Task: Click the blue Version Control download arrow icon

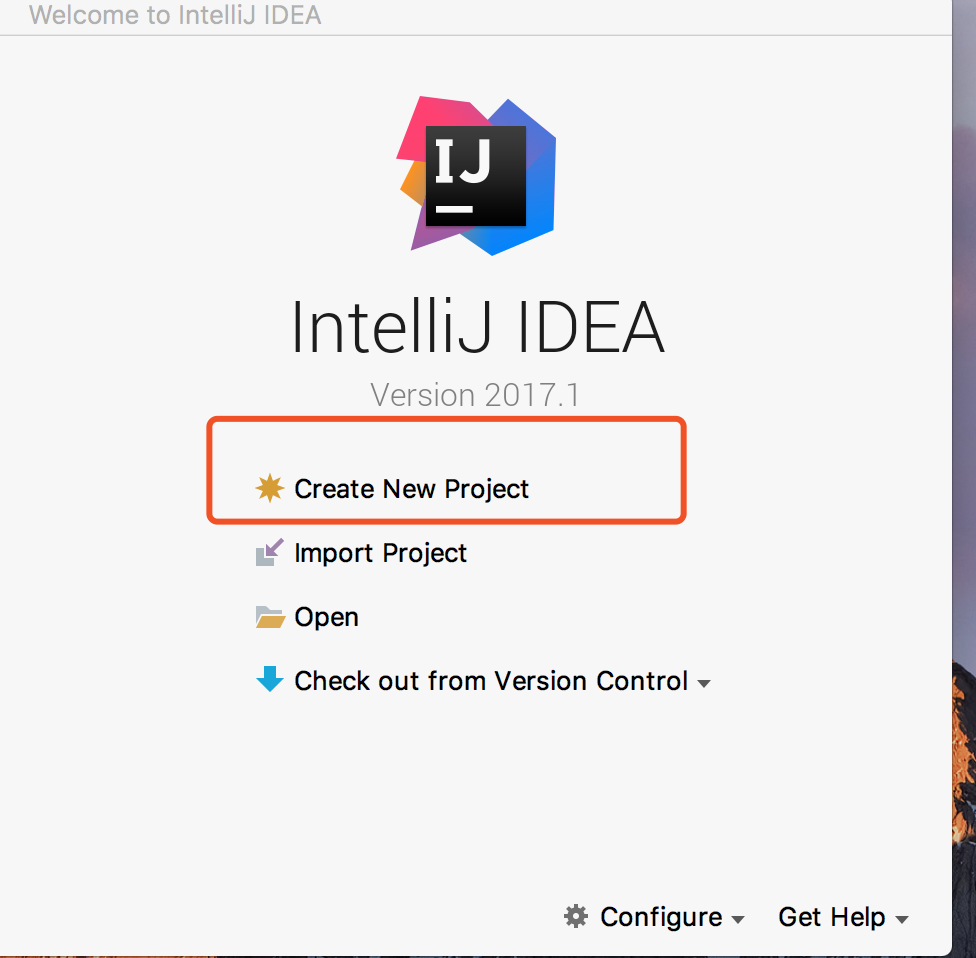Action: click(x=270, y=680)
